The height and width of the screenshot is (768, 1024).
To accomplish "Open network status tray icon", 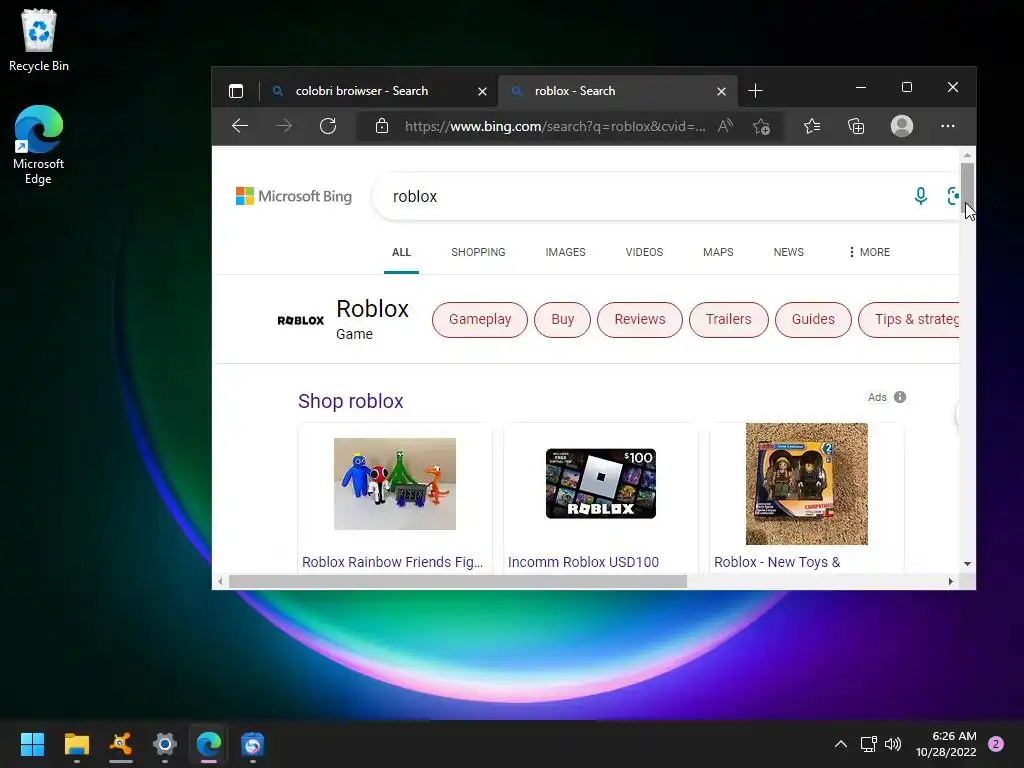I will click(868, 744).
